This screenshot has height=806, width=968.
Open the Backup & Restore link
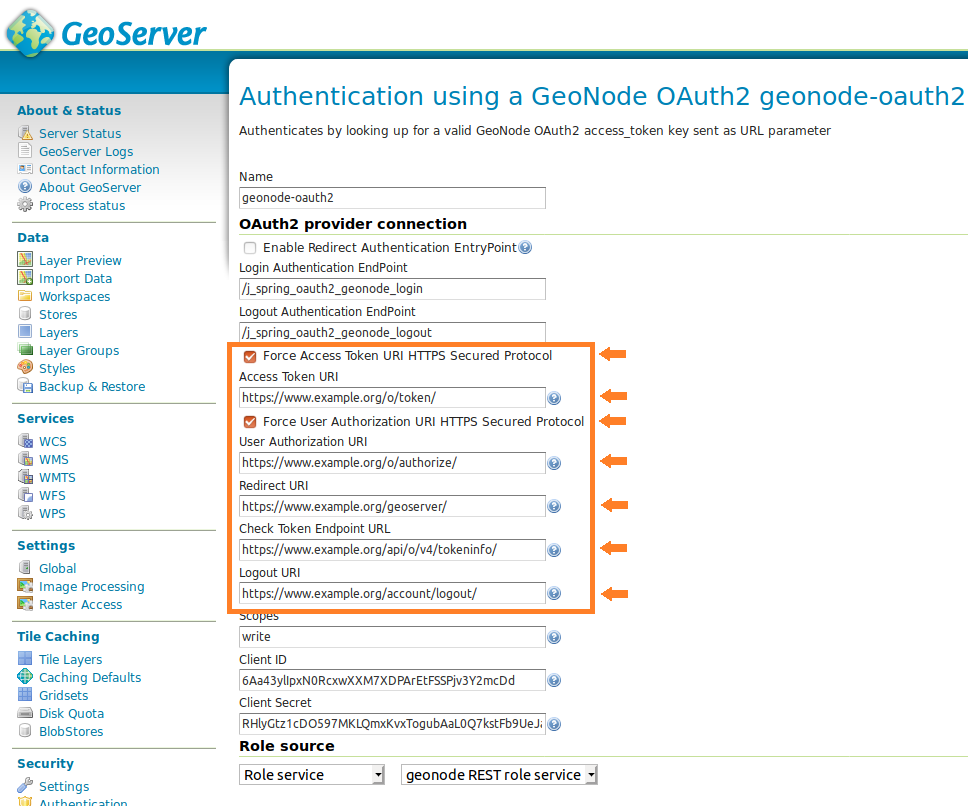(91, 386)
